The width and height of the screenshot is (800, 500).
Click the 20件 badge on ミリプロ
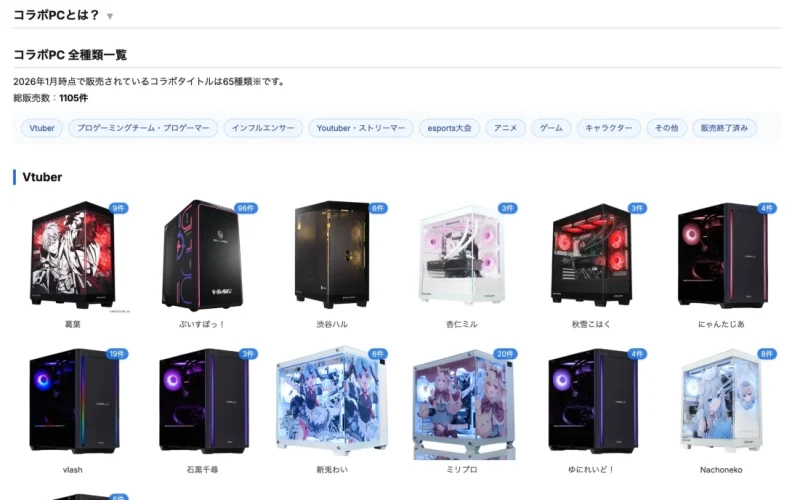pos(505,354)
